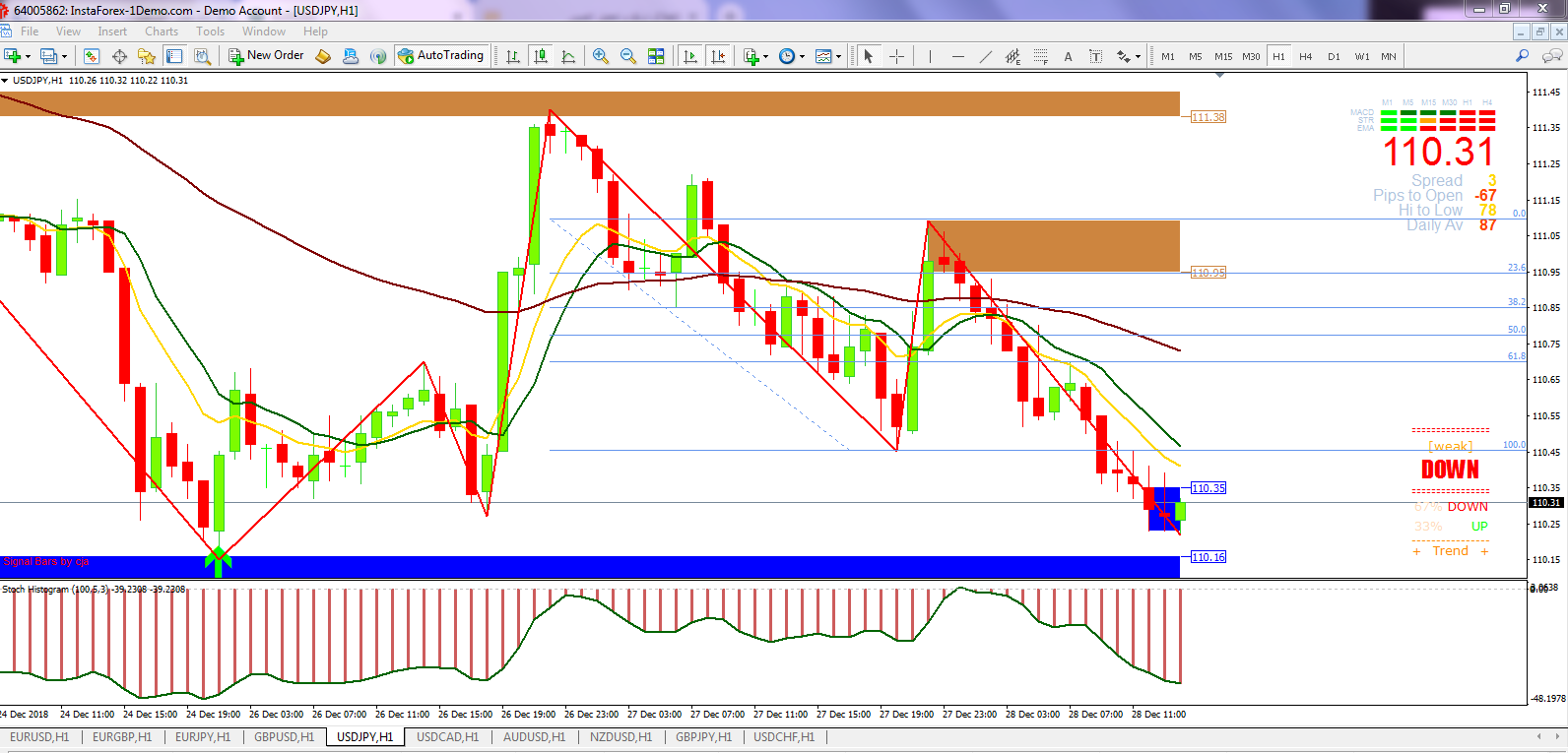Image resolution: width=1568 pixels, height=753 pixels.
Task: Select the text tool
Action: click(1068, 56)
